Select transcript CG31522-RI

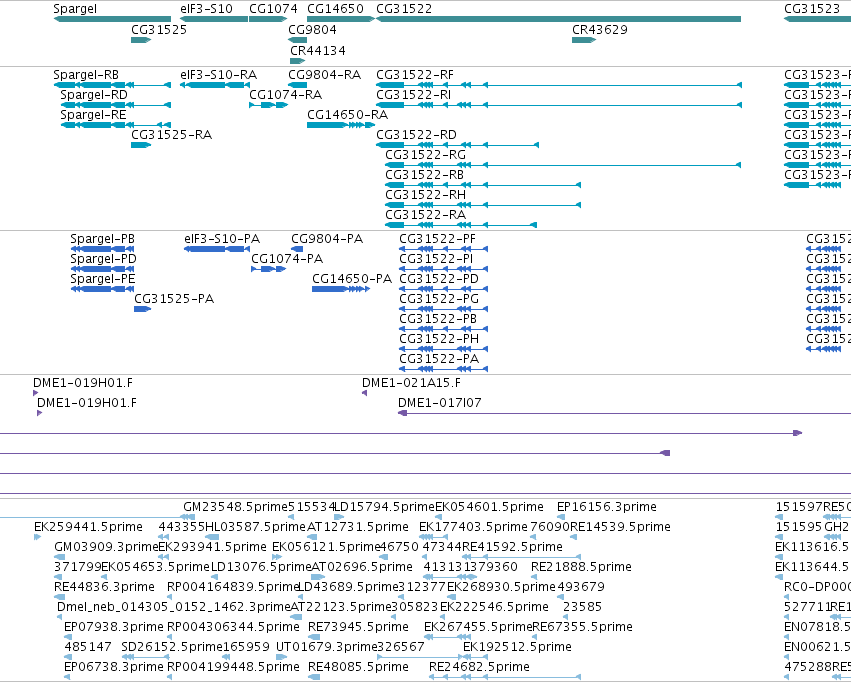(559, 105)
